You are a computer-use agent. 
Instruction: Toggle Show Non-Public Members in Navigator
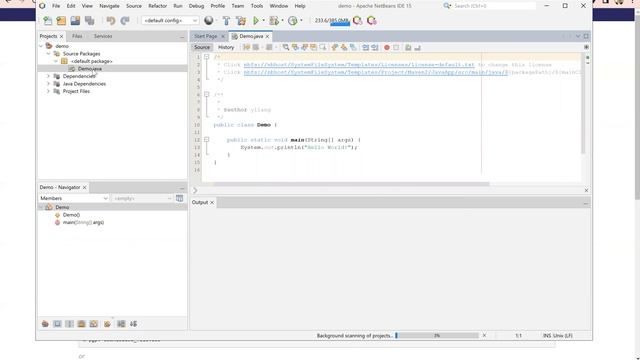click(x=81, y=324)
